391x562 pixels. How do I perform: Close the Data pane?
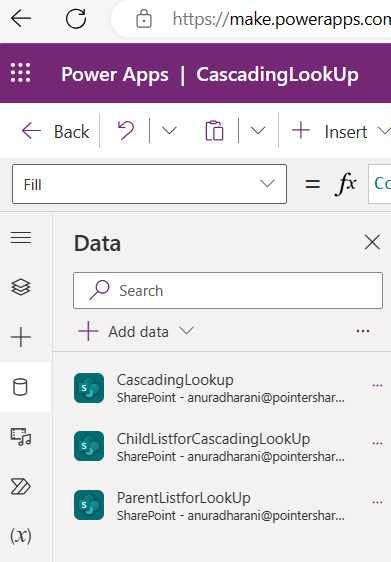click(x=372, y=242)
